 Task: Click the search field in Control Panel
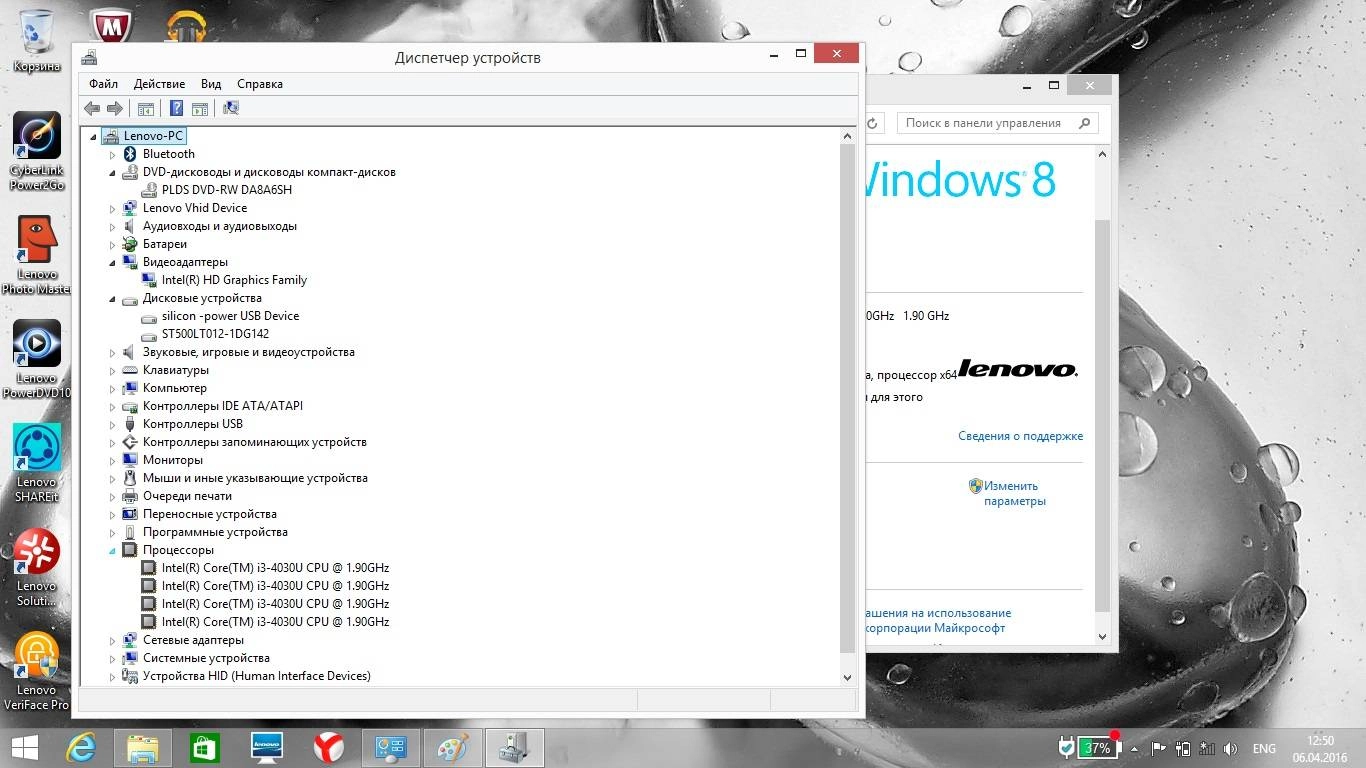pos(997,123)
